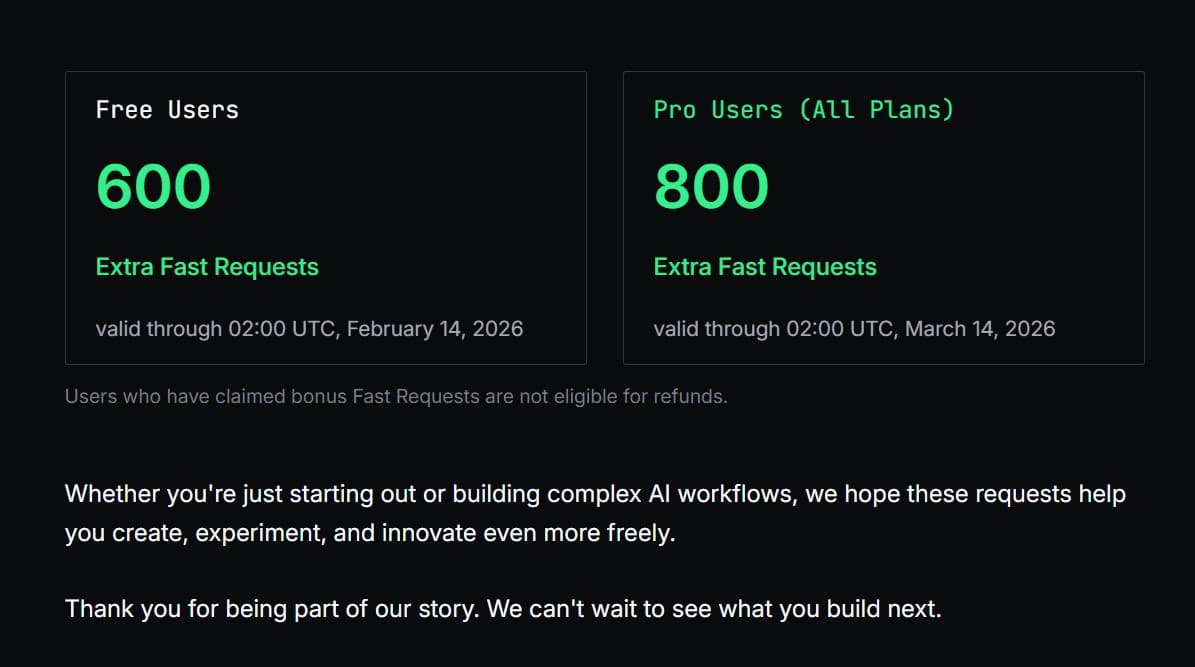Image resolution: width=1195 pixels, height=667 pixels.
Task: Click the refunds eligibility disclaimer text
Action: (396, 396)
